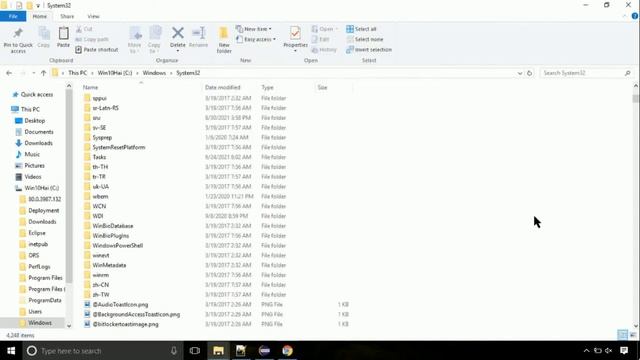Switch to the View ribbon tab
This screenshot has width=640, height=360.
(93, 16)
